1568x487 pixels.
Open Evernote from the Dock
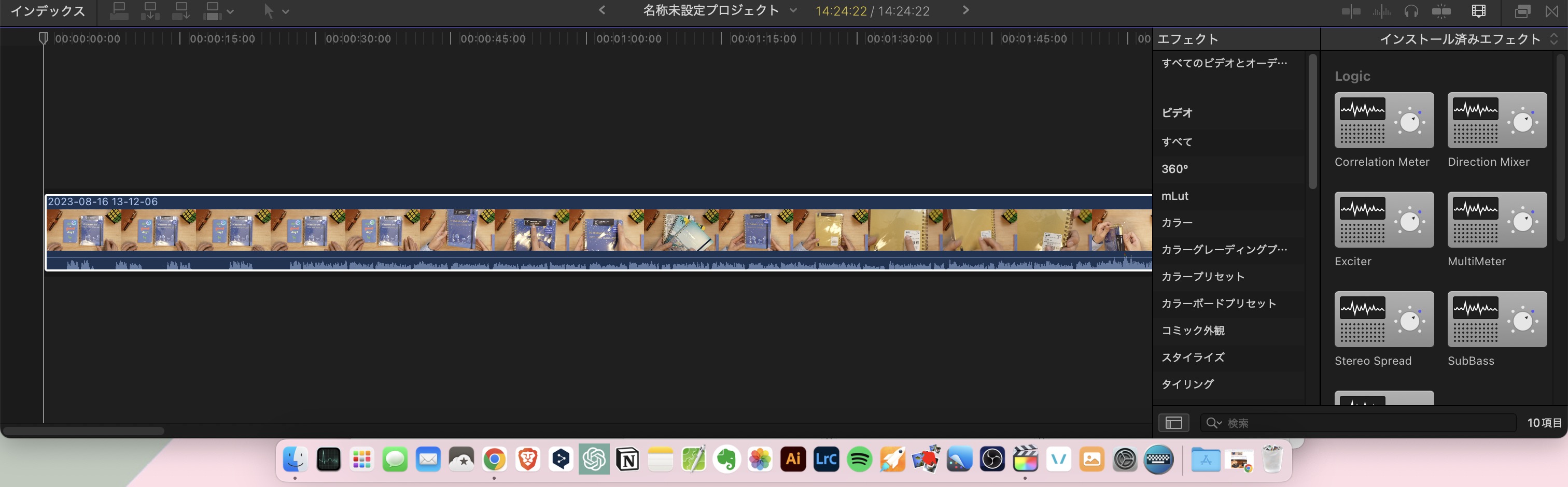[727, 460]
